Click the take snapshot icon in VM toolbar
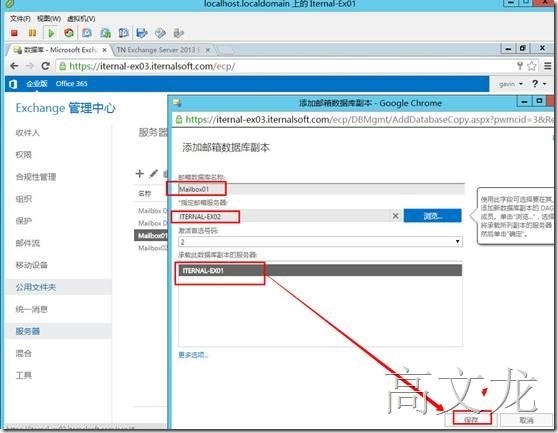This screenshot has width=558, height=433. (87, 33)
